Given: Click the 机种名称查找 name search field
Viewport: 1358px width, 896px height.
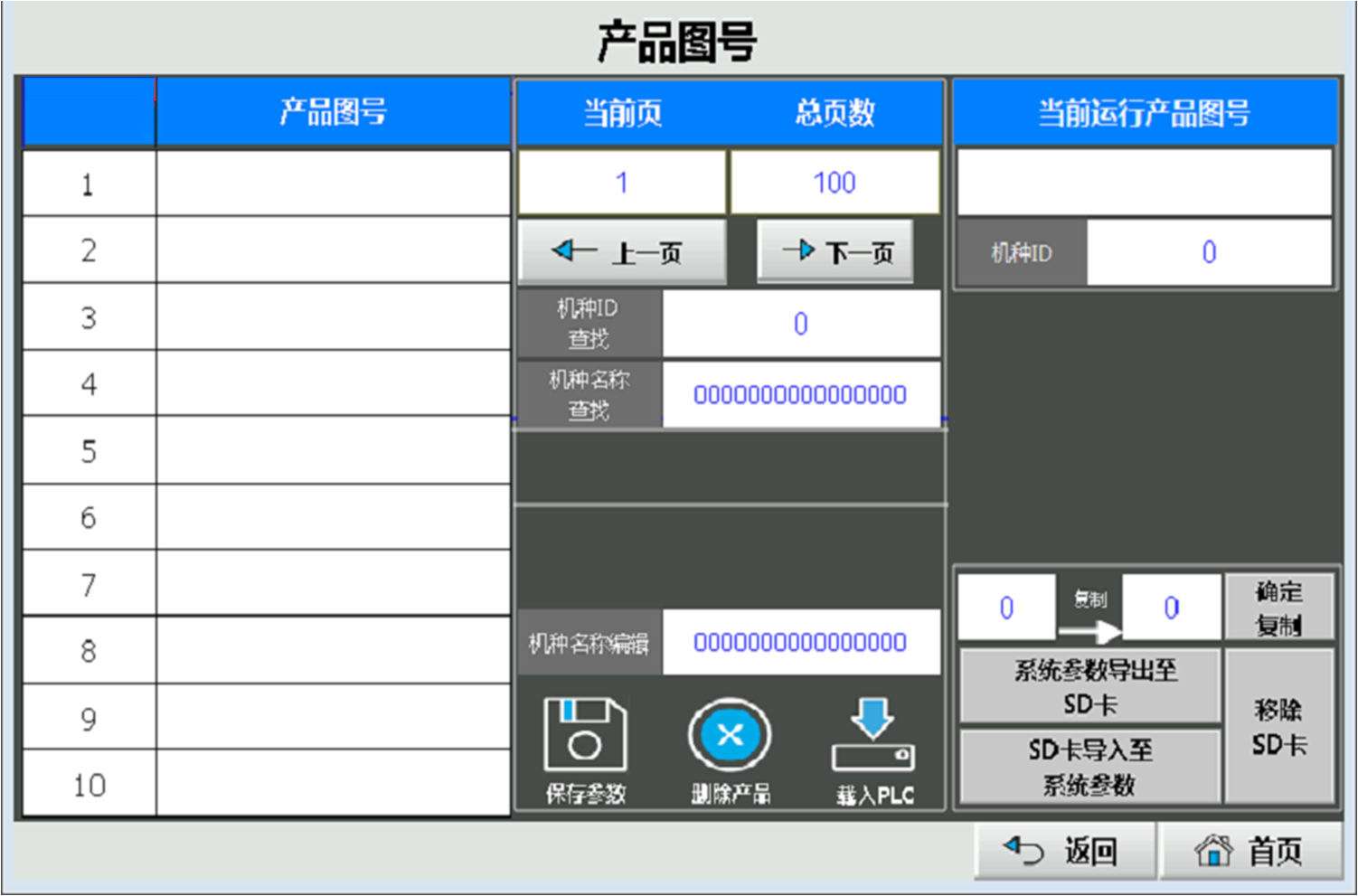Looking at the screenshot, I should click(801, 395).
